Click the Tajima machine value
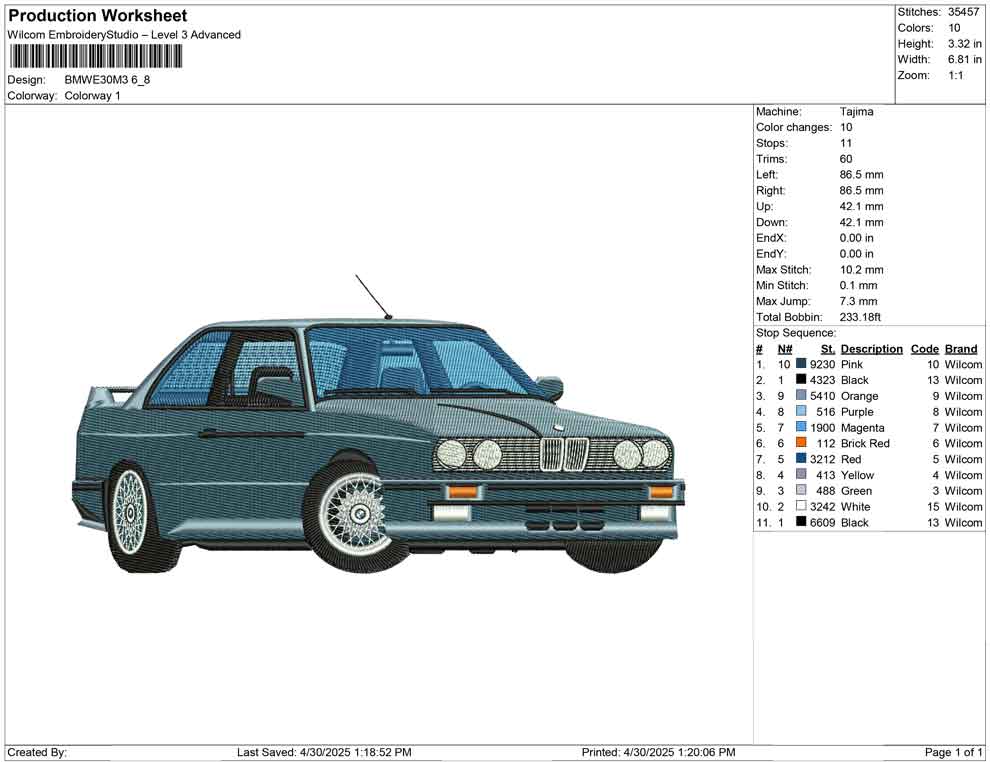Screen dimensions: 990x762 click(x=856, y=112)
